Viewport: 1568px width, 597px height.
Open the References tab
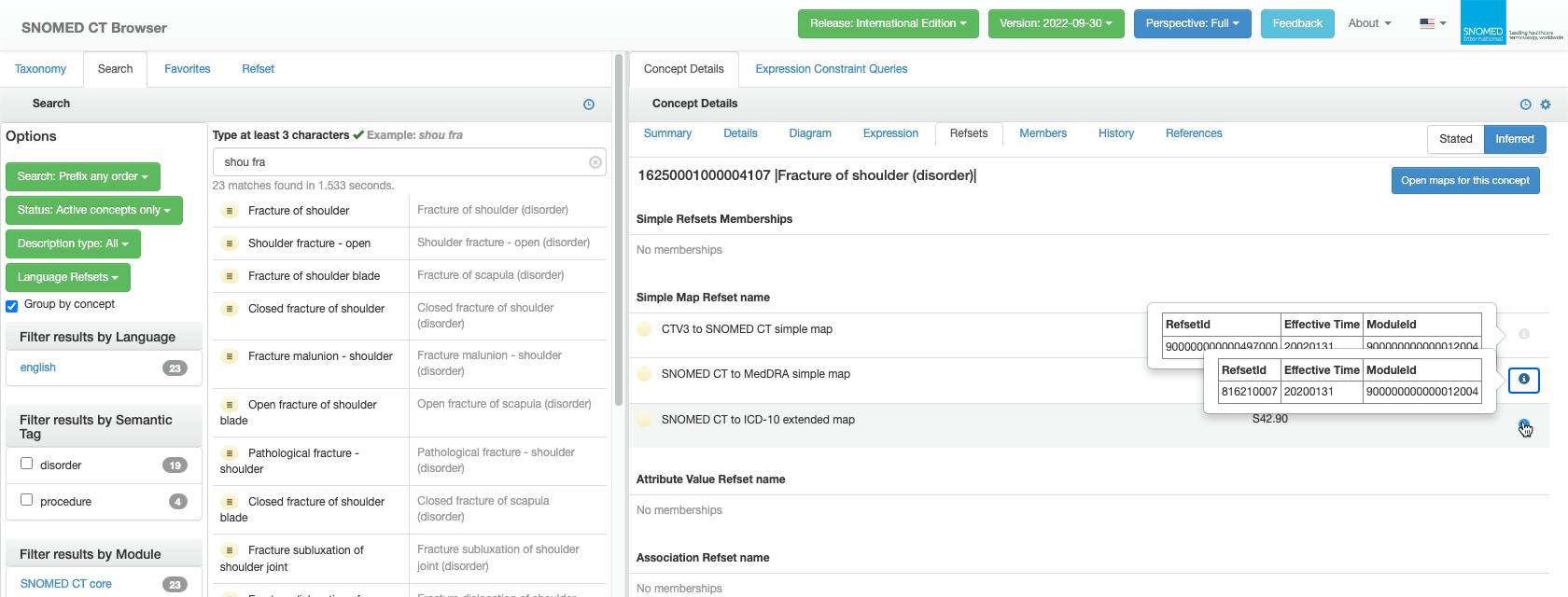(x=1194, y=133)
